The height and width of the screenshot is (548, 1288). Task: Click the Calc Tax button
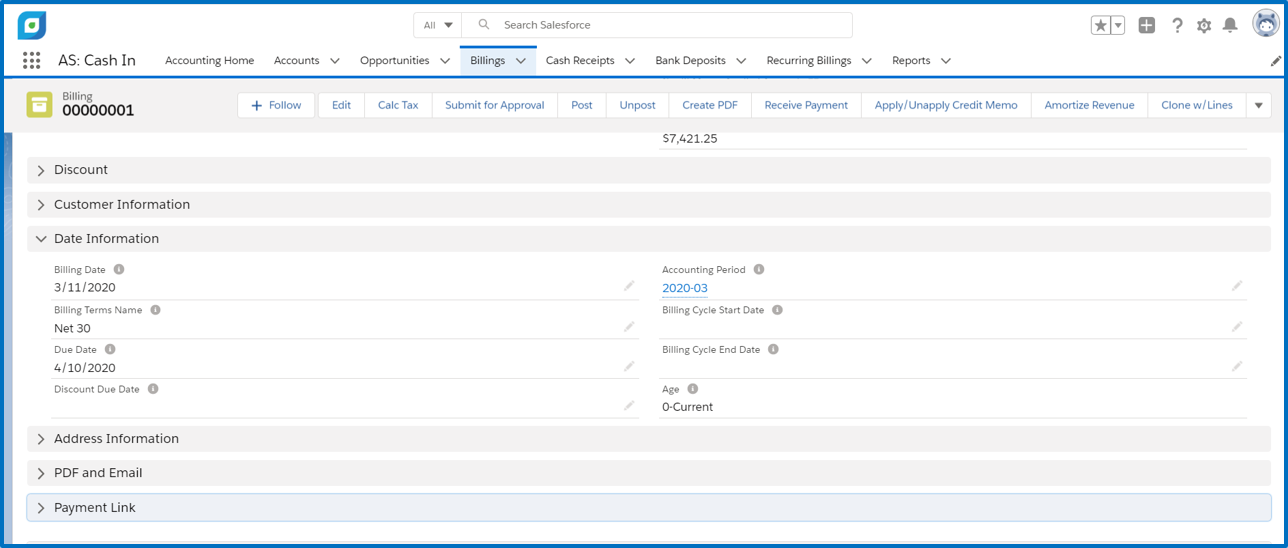[398, 105]
